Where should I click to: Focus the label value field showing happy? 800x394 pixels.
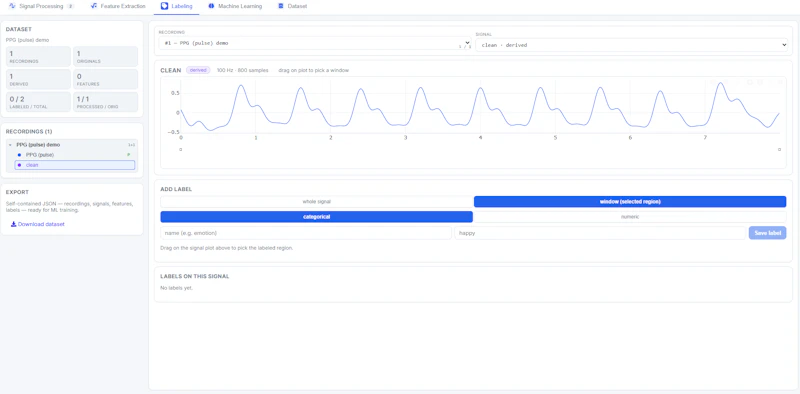coord(600,233)
